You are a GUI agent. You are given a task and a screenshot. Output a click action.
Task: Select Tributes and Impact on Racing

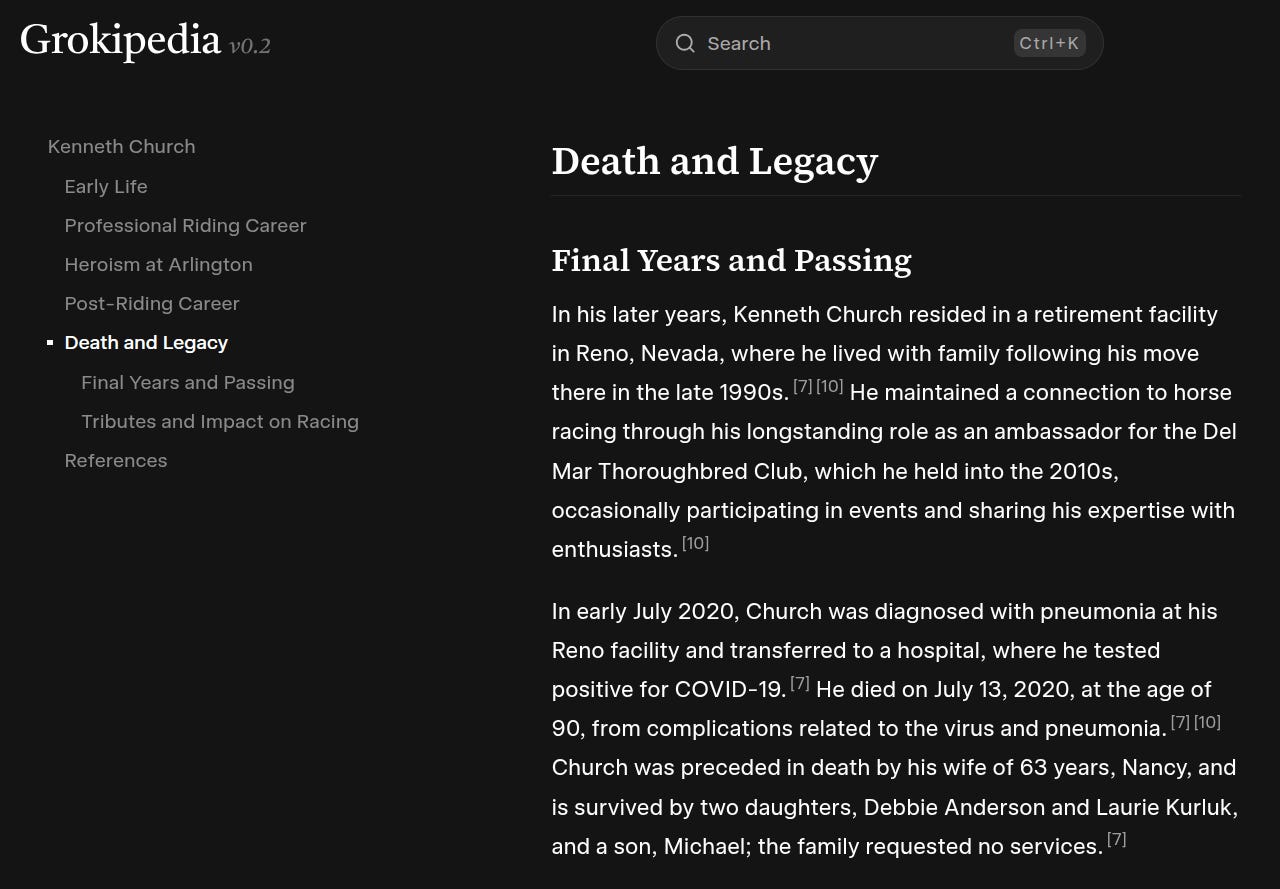pyautogui.click(x=220, y=421)
